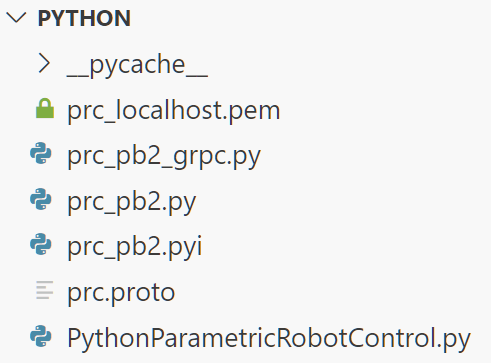Expand the __pycache__ folder arrow
Viewport: 491px width, 363px height.
[44, 63]
